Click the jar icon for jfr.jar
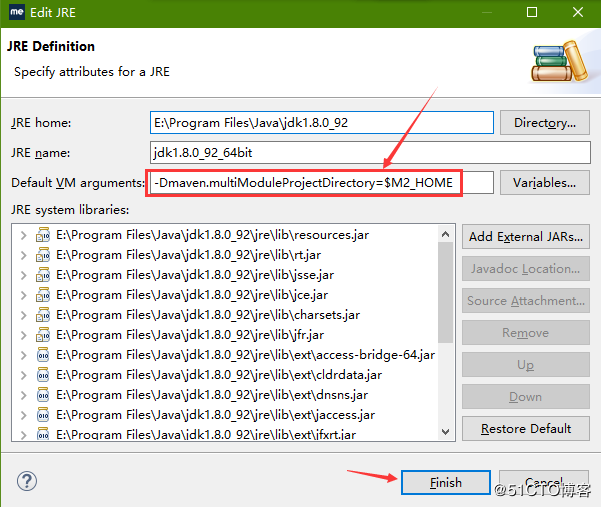Viewport: 601px width, 507px height. [43, 335]
